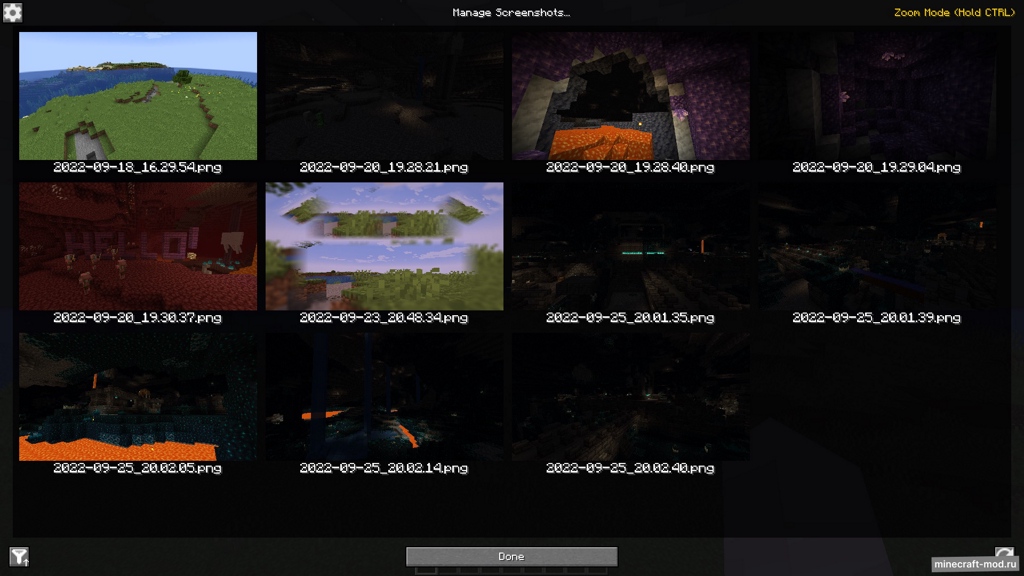Open lava thumbnail 2022-09-25_20.02.05
The height and width of the screenshot is (576, 1024).
[138, 397]
